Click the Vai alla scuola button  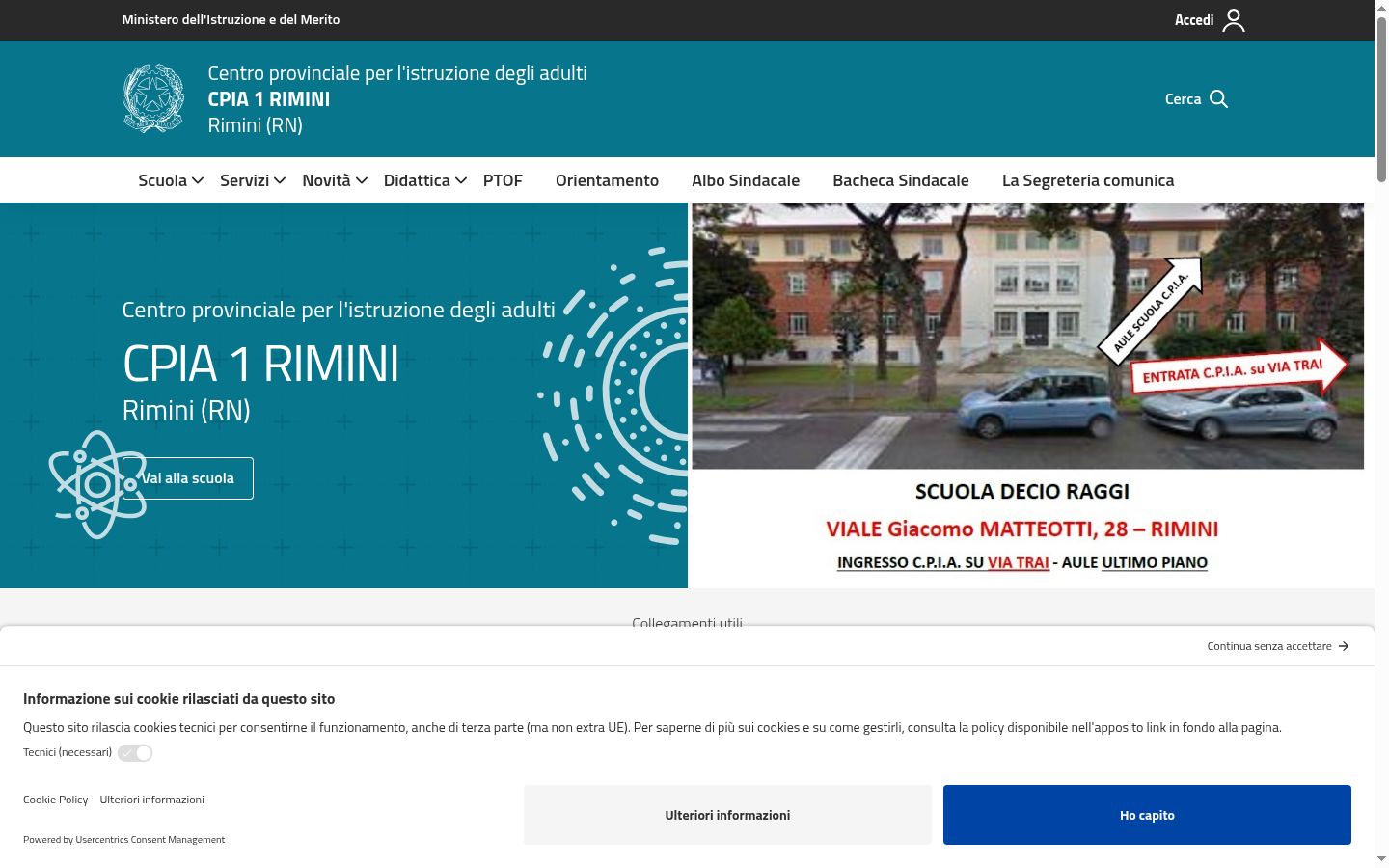(x=188, y=478)
